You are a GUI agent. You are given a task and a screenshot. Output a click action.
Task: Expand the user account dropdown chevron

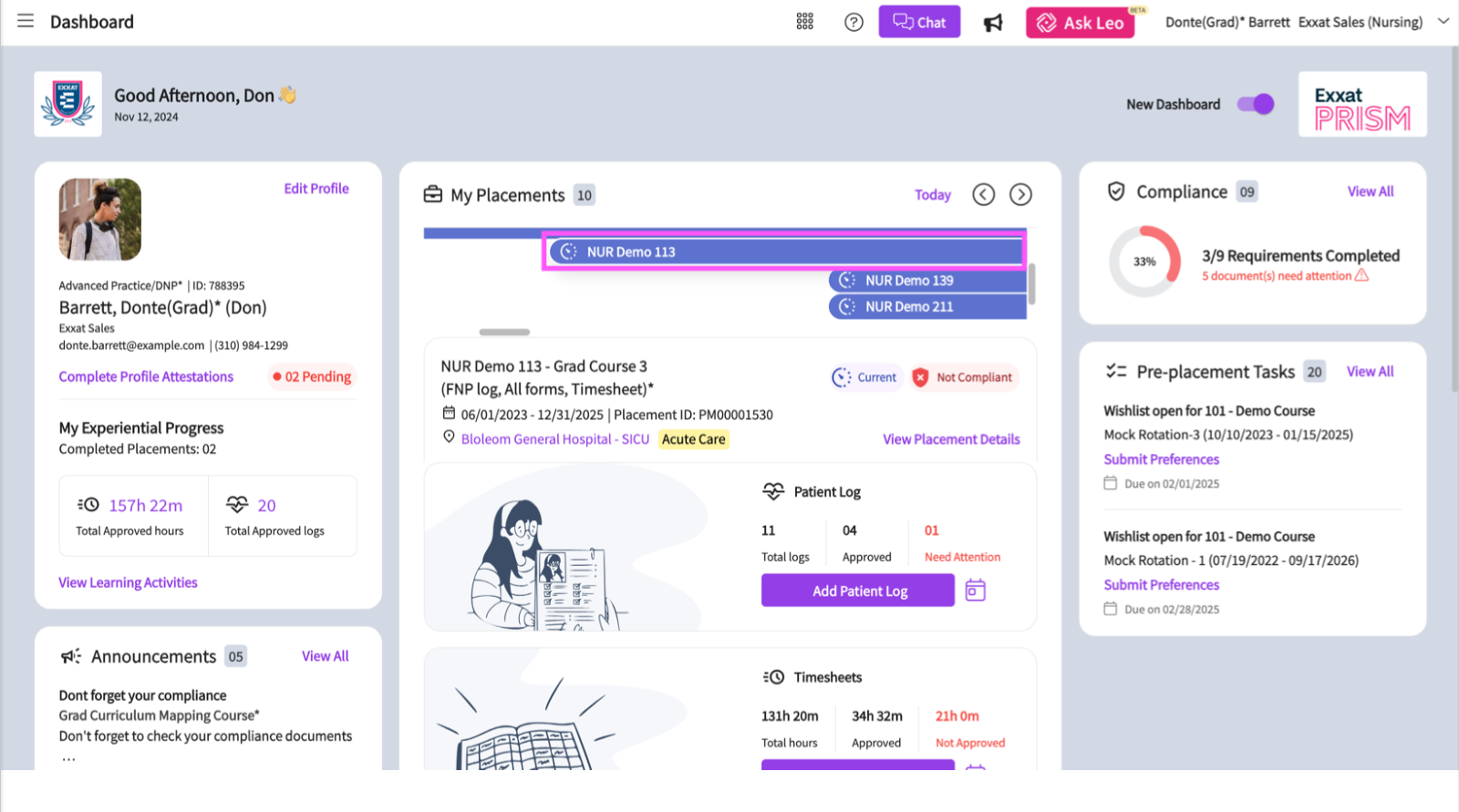point(1443,22)
